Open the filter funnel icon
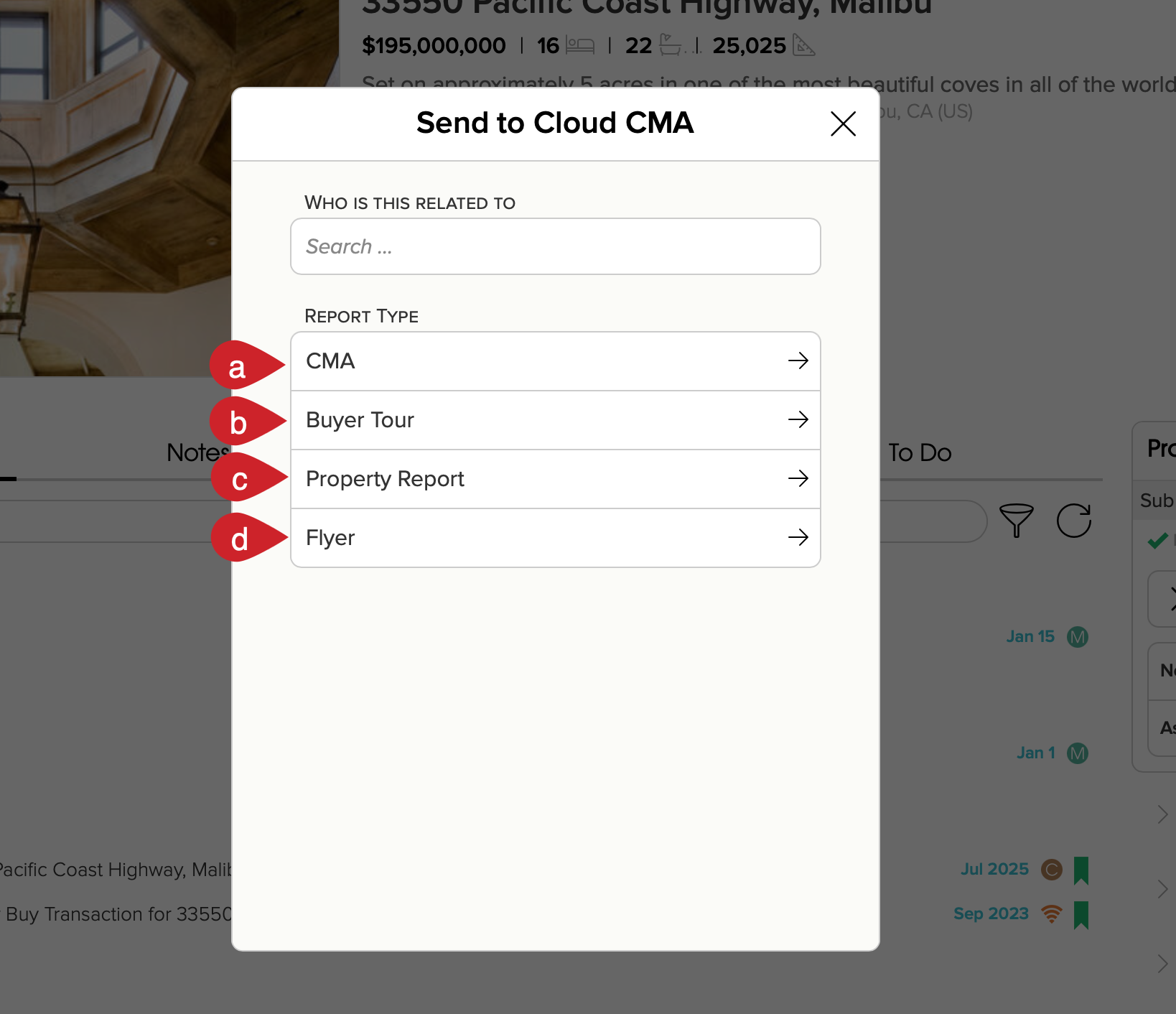 (1016, 521)
